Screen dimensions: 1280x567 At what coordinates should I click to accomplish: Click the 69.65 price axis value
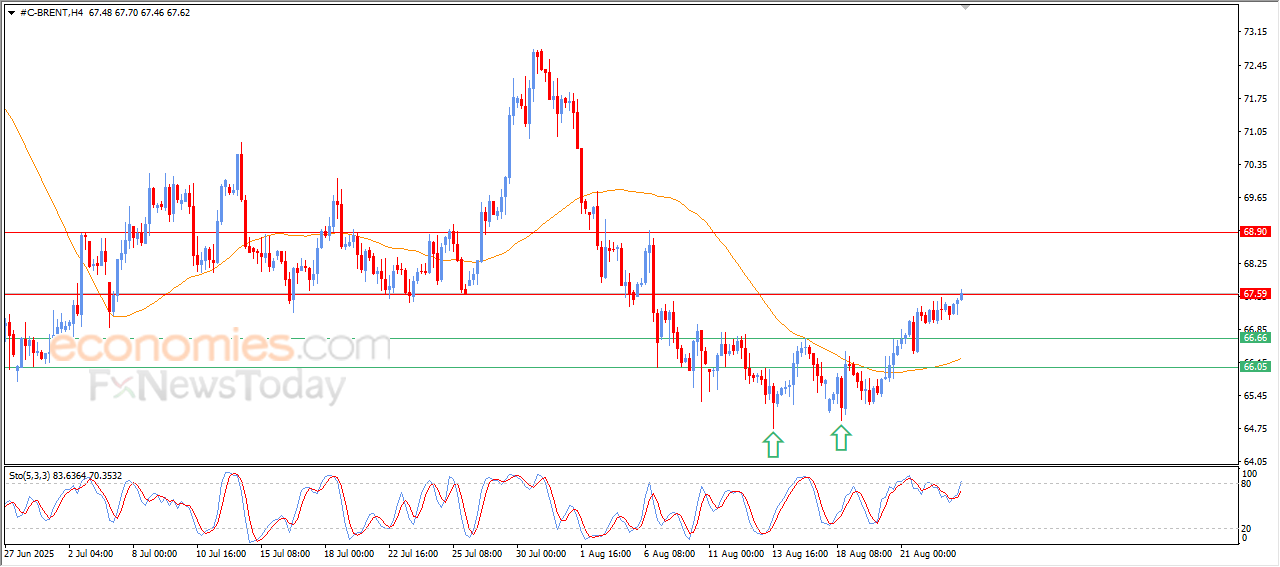click(1255, 197)
